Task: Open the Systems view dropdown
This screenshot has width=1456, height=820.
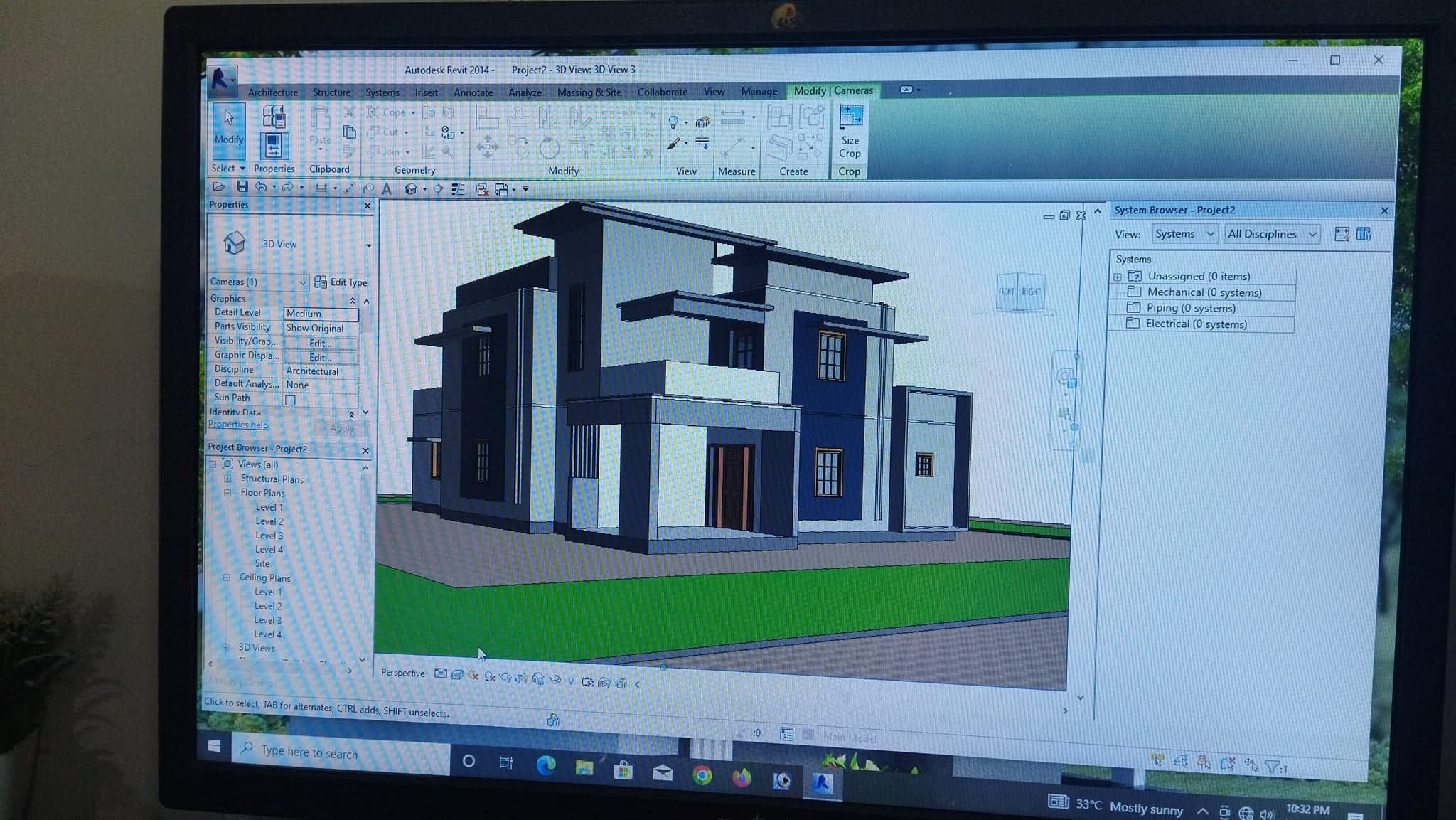Action: coord(1185,234)
